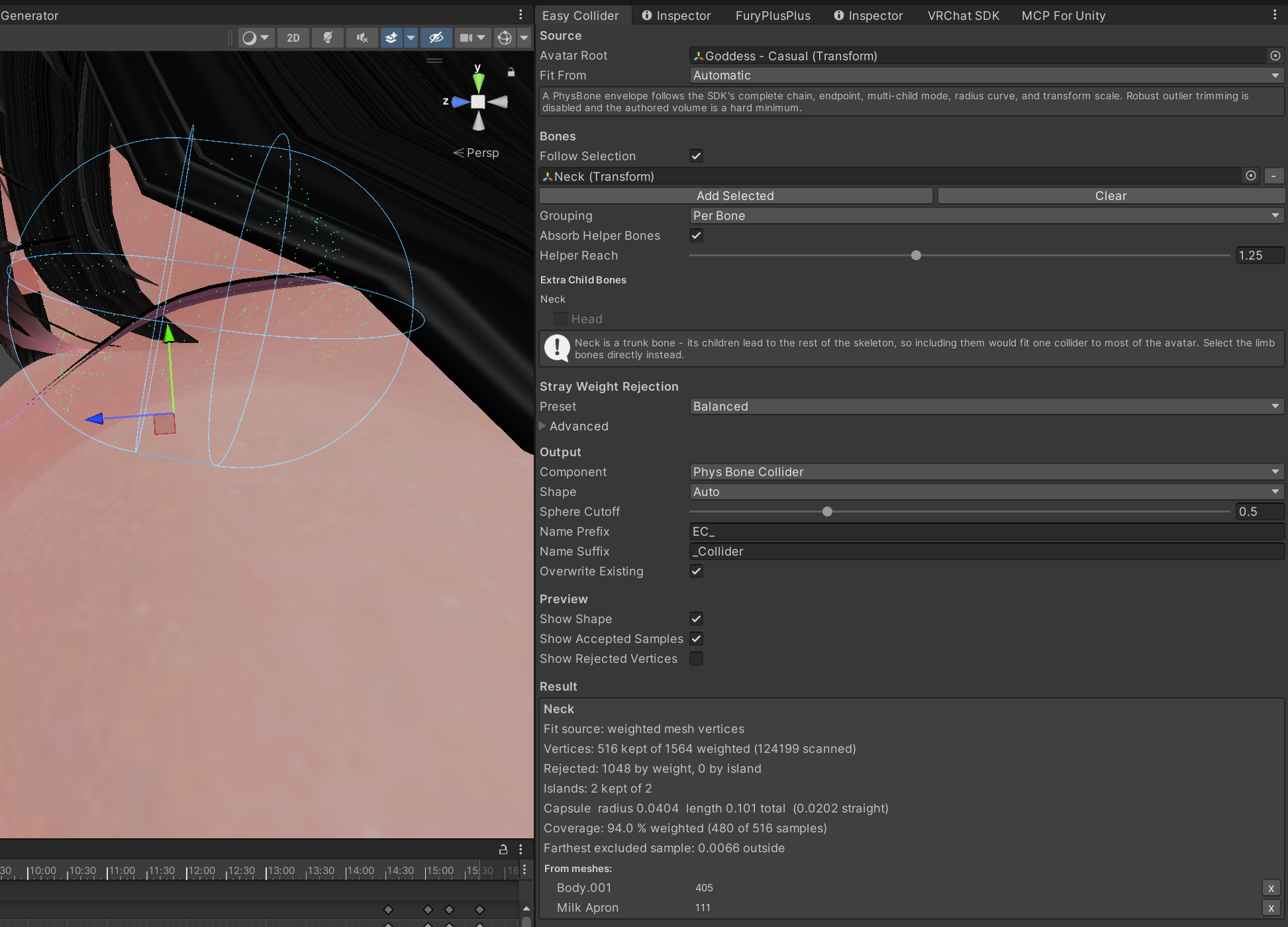Toggle scene effects (skybox/fog) icon
Image resolution: width=1288 pixels, height=927 pixels.
tap(391, 38)
